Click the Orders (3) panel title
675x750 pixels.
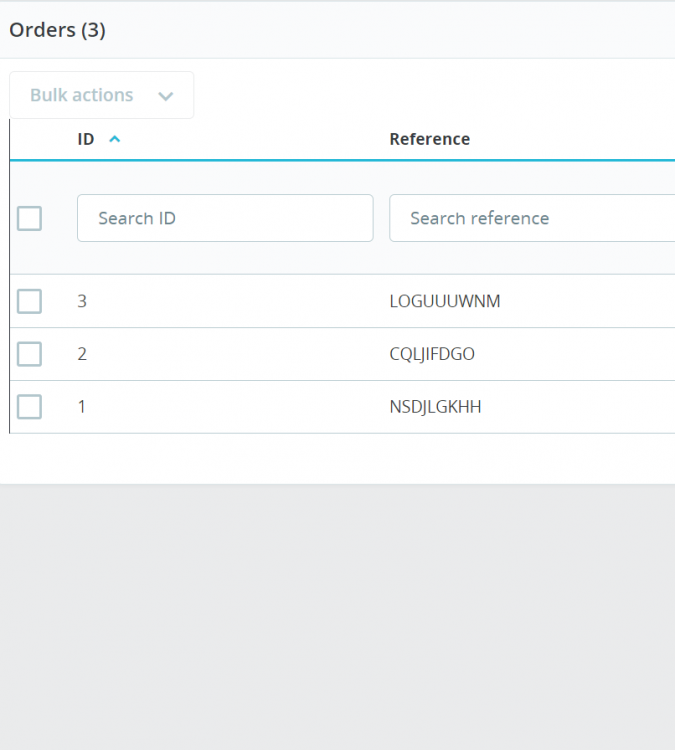coord(57,30)
